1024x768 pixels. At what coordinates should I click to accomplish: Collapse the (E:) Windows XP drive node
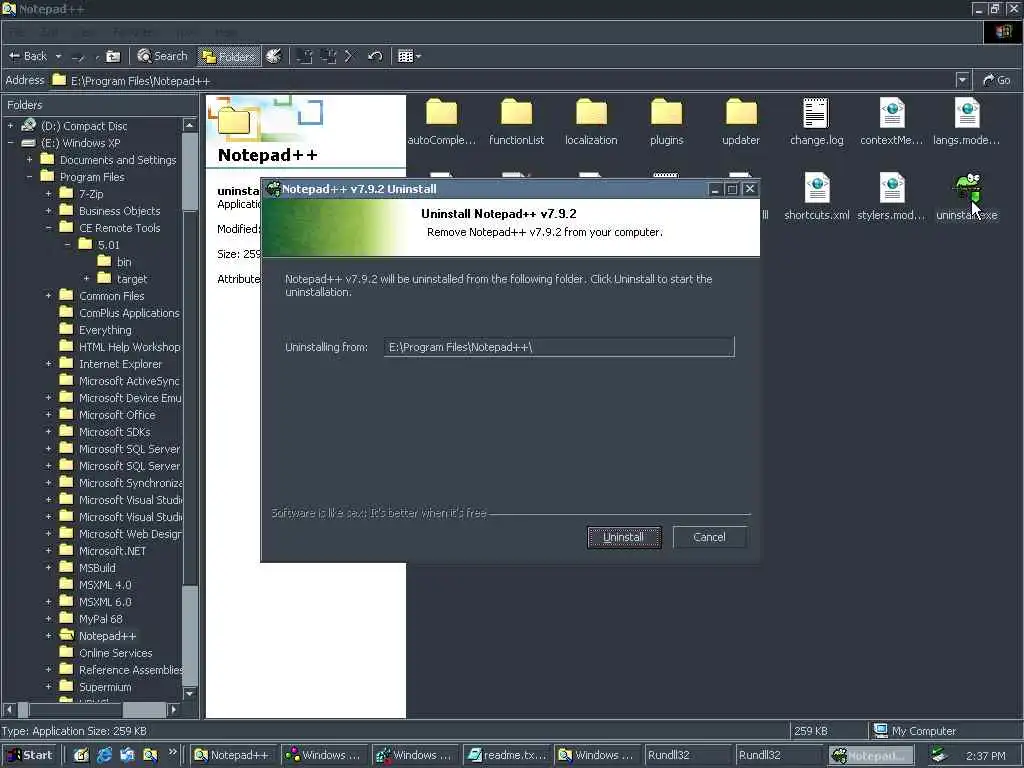point(10,142)
